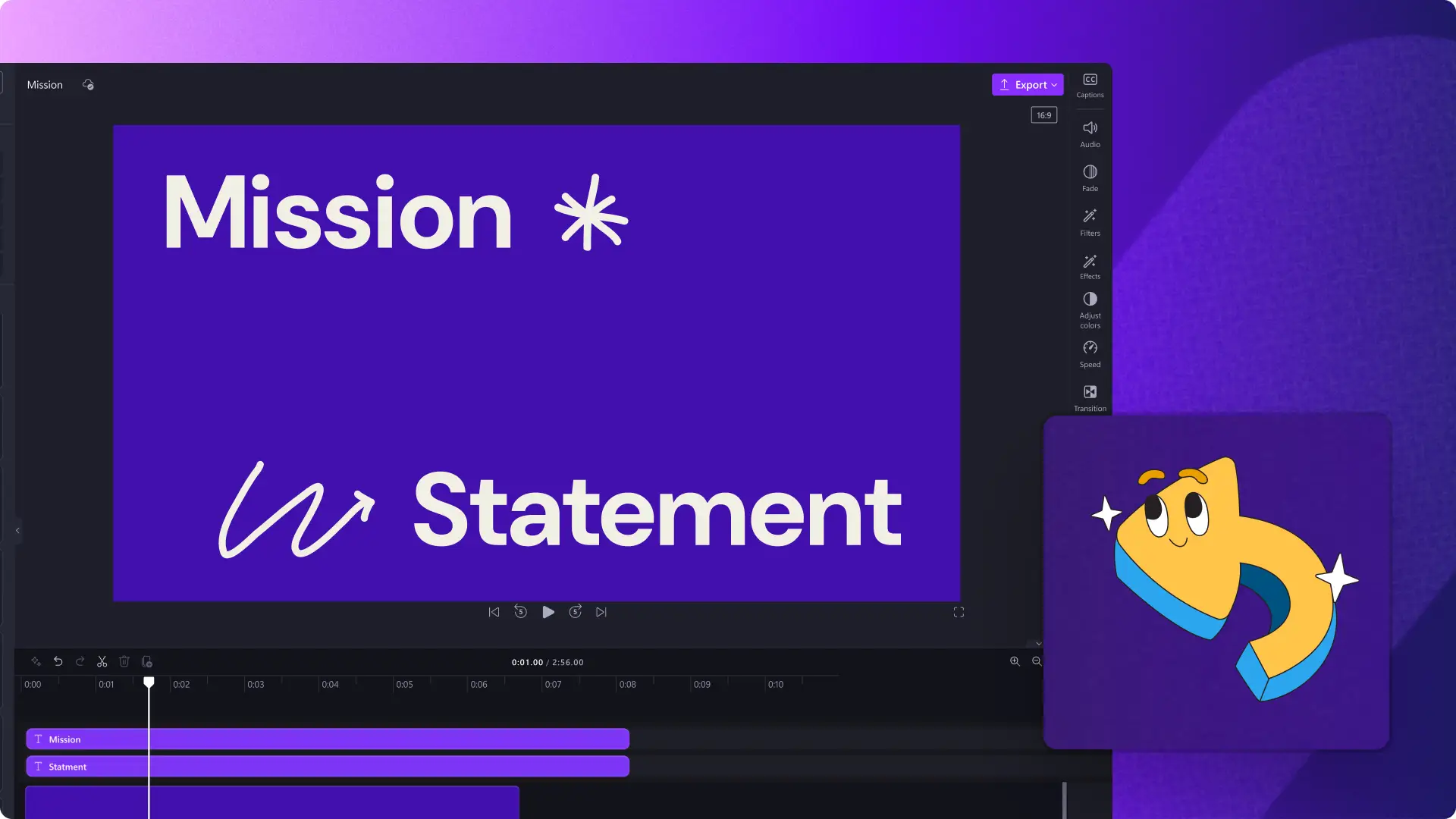Select the Effects panel icon
This screenshot has height=819, width=1456.
[x=1090, y=266]
